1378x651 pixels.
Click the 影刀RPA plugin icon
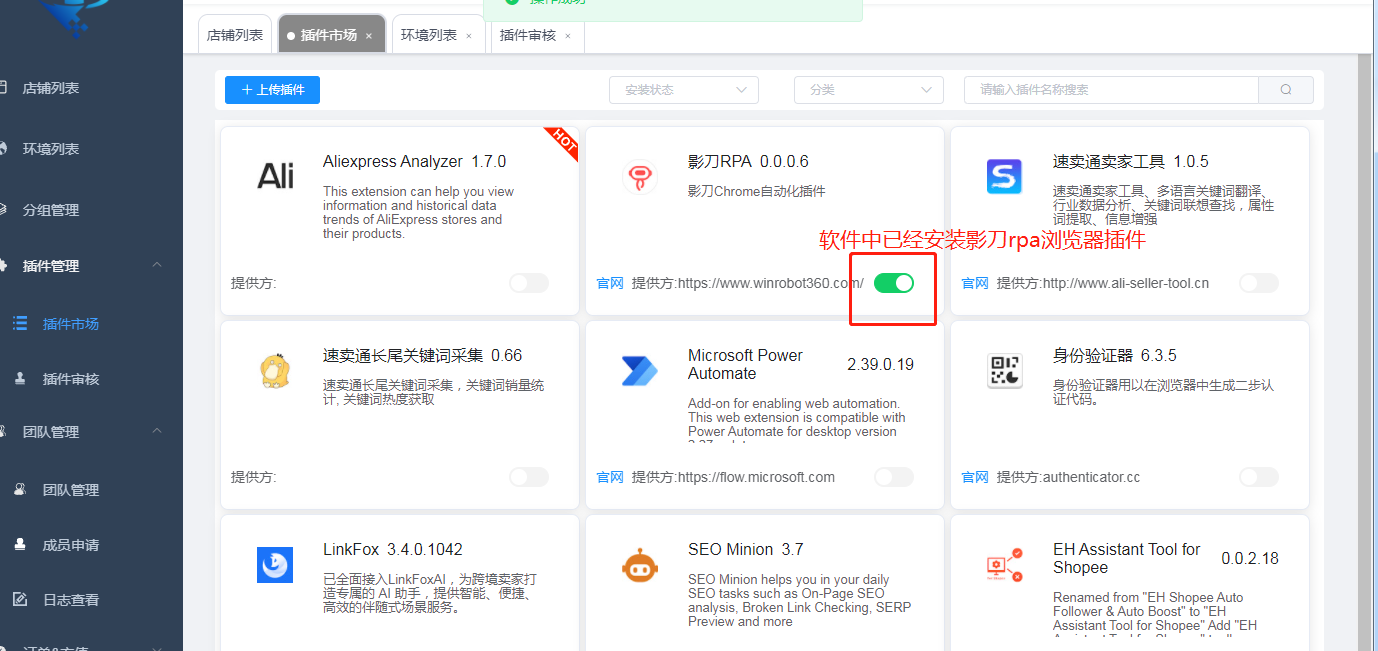pyautogui.click(x=640, y=177)
